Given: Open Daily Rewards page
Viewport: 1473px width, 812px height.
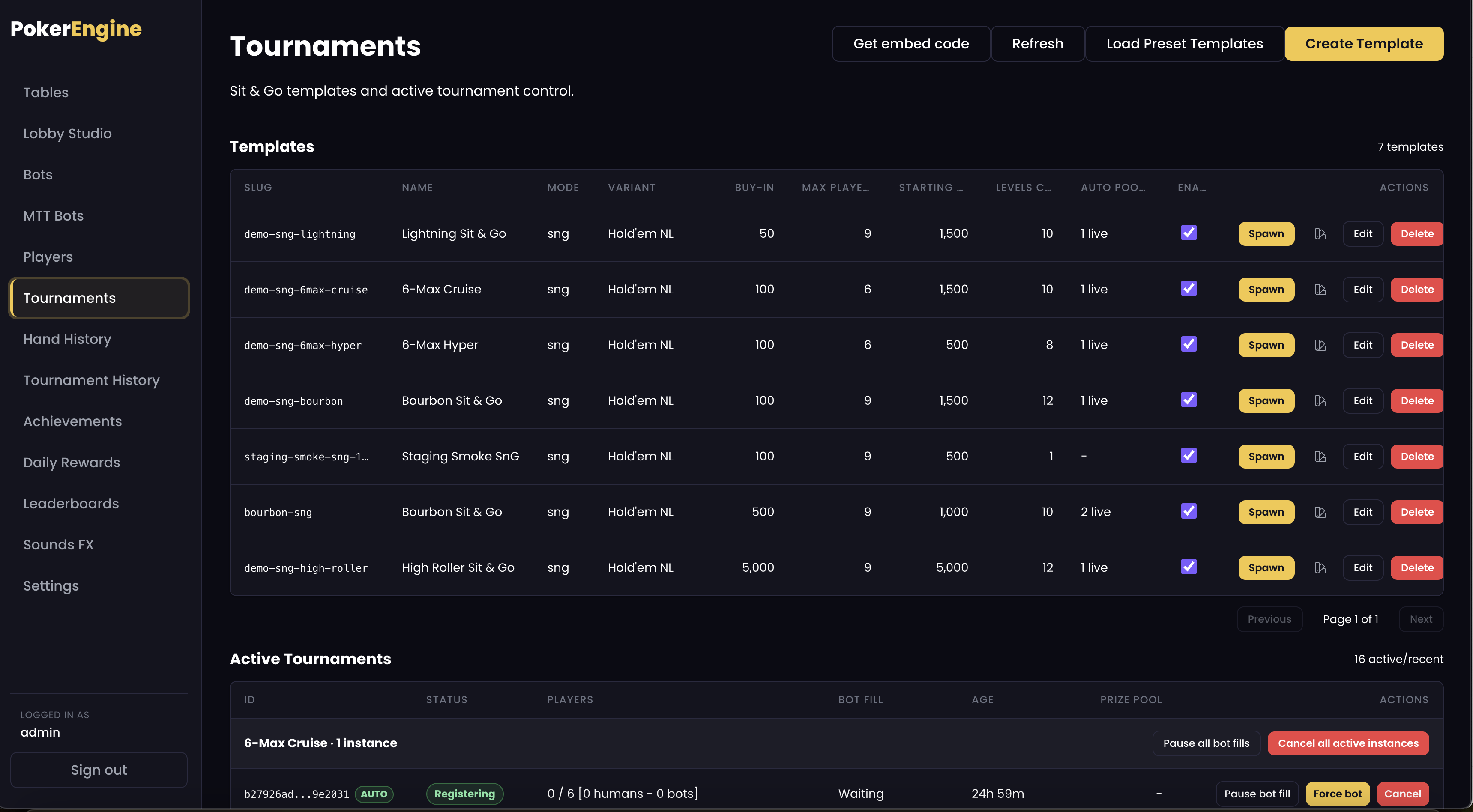Looking at the screenshot, I should pos(99,463).
